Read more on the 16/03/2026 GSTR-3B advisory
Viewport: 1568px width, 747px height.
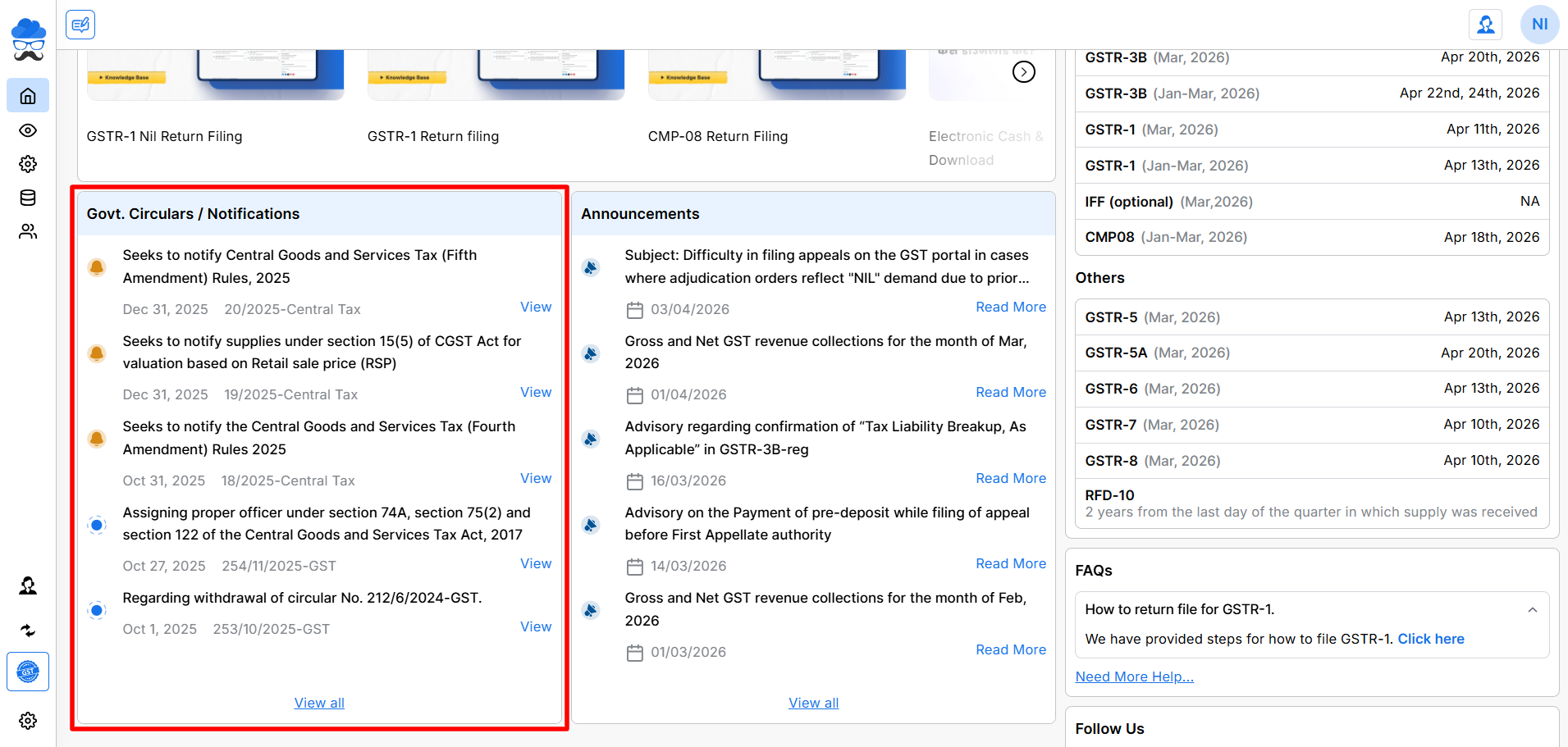[1010, 478]
